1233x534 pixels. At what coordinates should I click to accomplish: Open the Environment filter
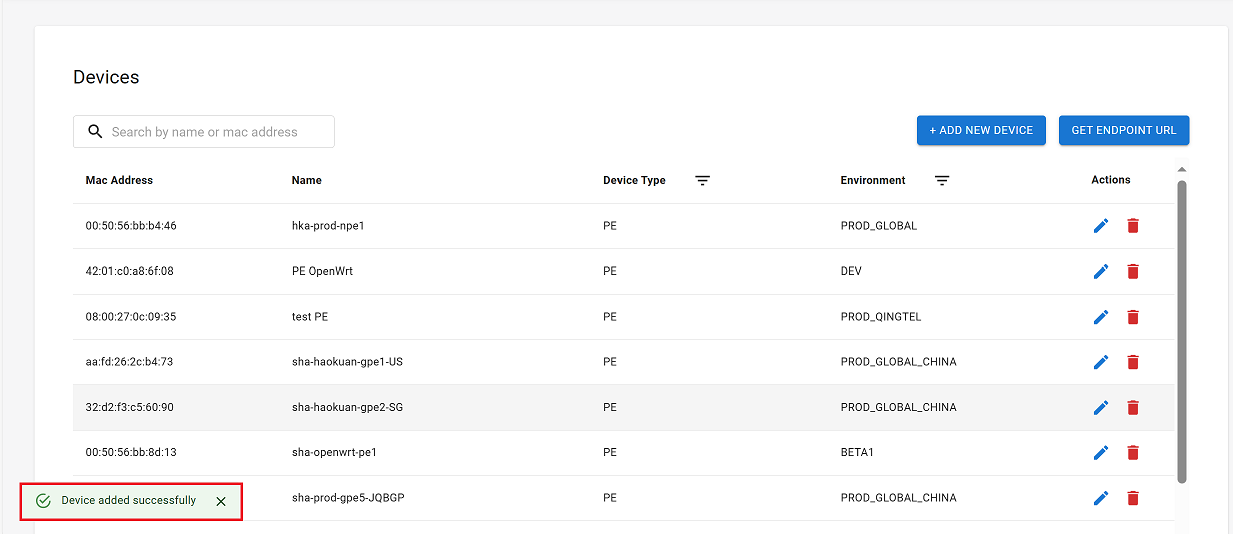click(942, 181)
